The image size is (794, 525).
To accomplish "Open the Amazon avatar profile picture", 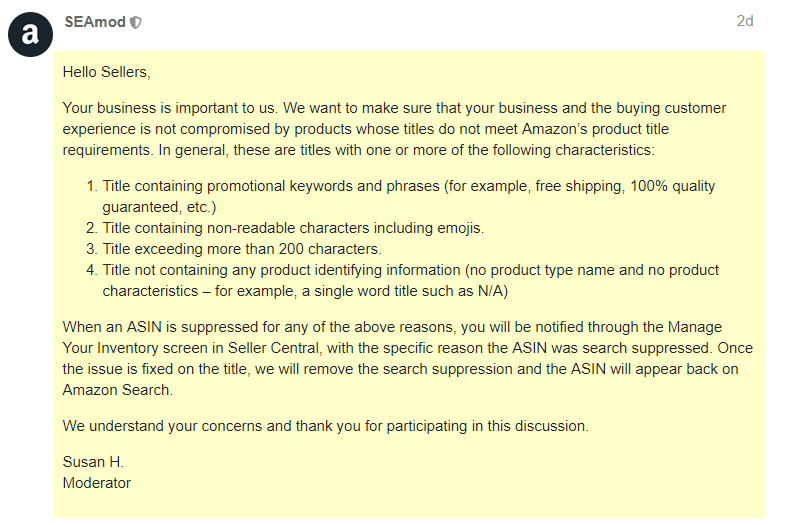I will point(30,34).
